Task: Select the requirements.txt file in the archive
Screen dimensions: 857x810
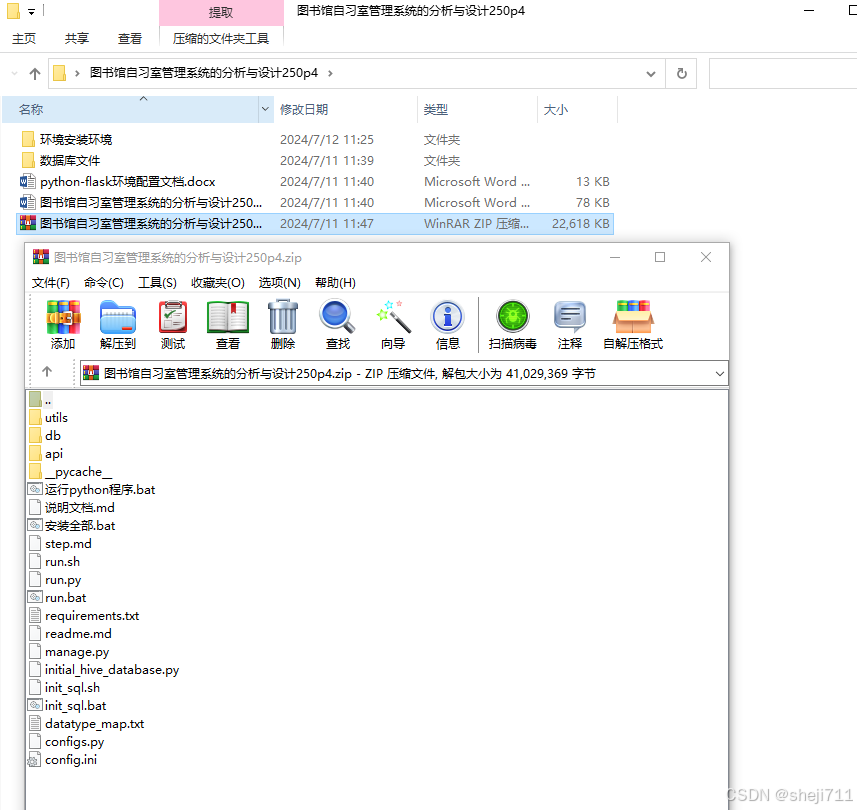Action: pos(91,615)
